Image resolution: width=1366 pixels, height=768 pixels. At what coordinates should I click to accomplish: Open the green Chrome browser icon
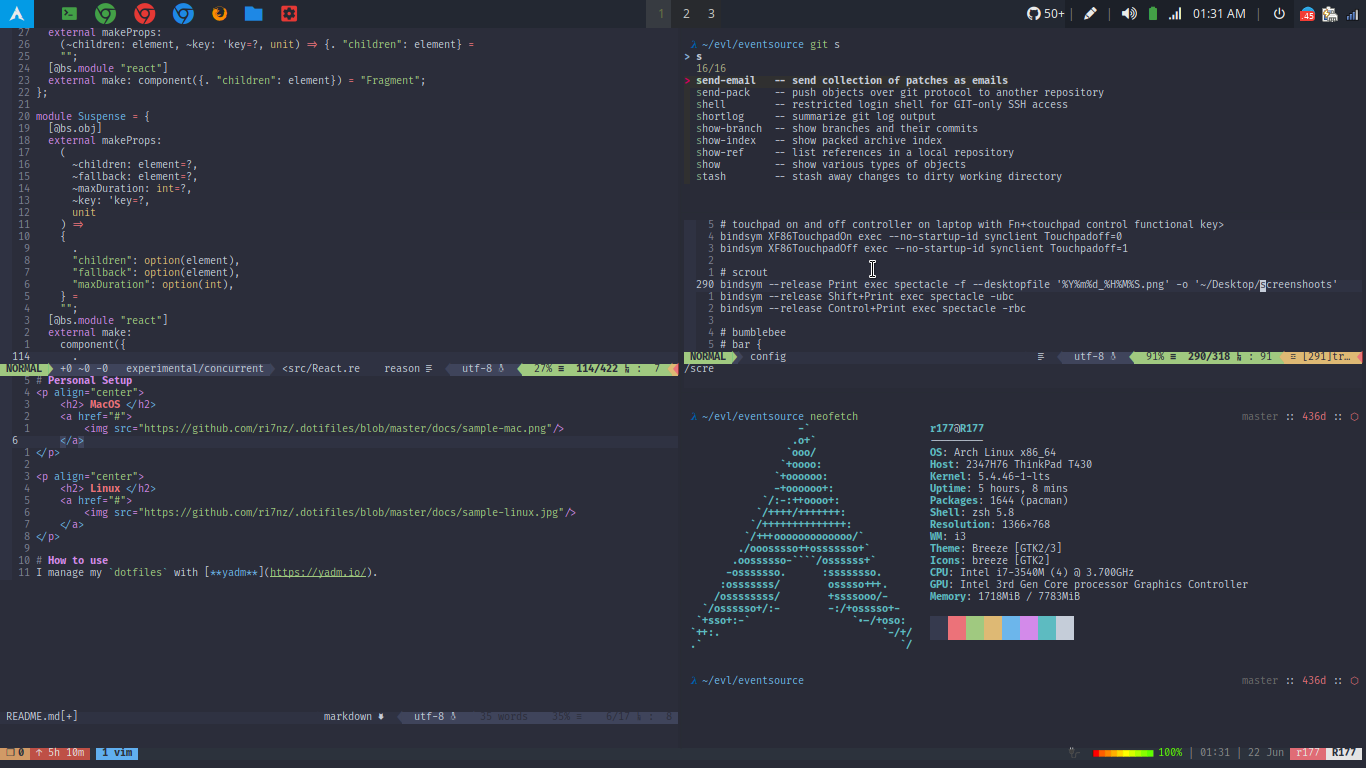point(105,13)
